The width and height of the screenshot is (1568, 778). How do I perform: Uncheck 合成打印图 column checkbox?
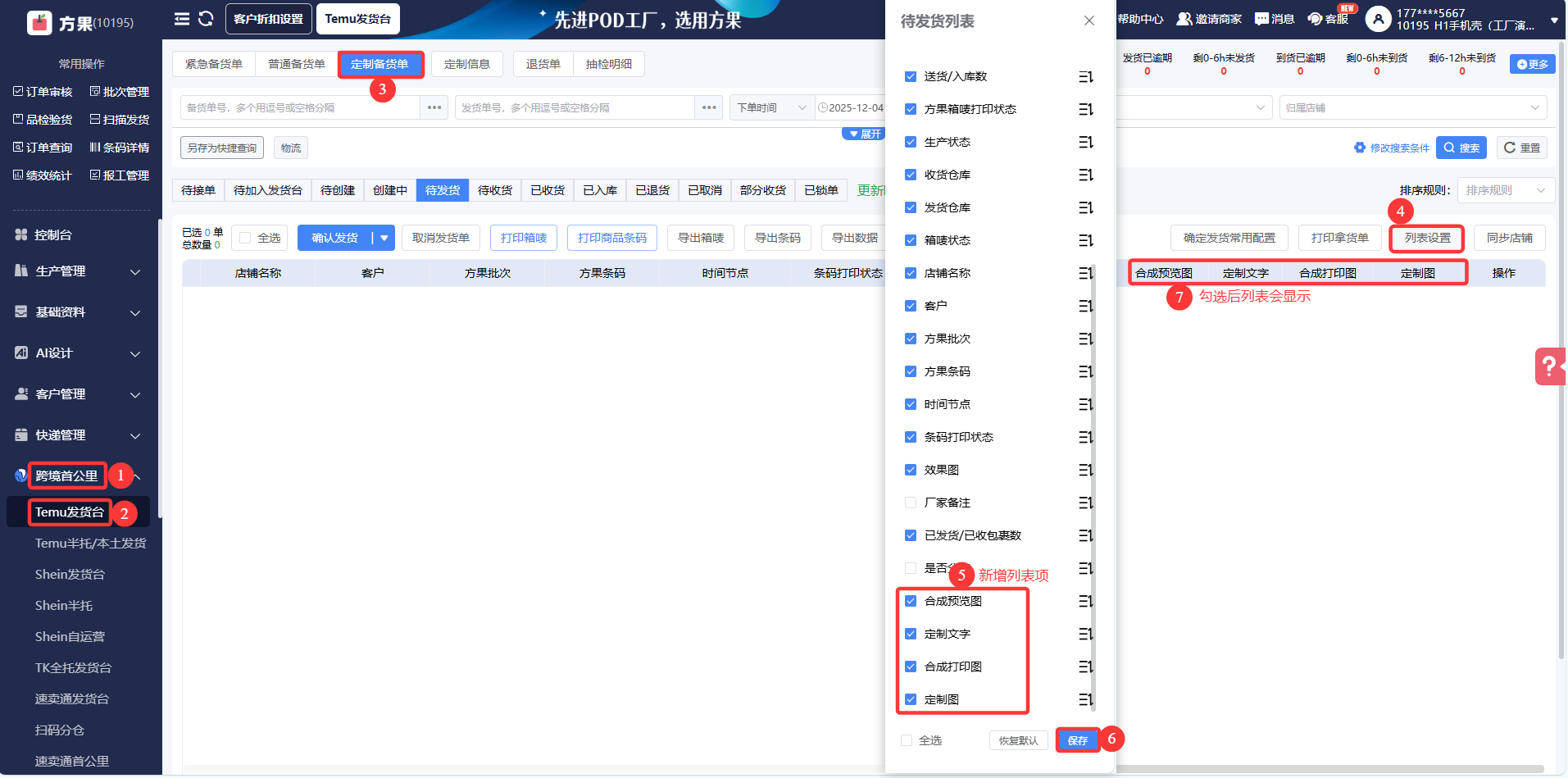click(x=911, y=667)
